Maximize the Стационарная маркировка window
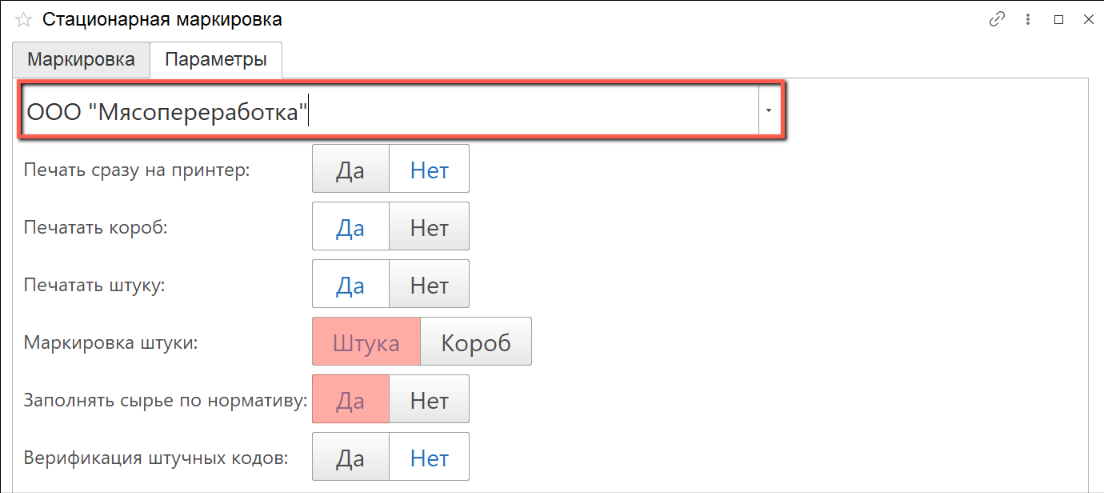Image resolution: width=1104 pixels, height=493 pixels. (1058, 19)
